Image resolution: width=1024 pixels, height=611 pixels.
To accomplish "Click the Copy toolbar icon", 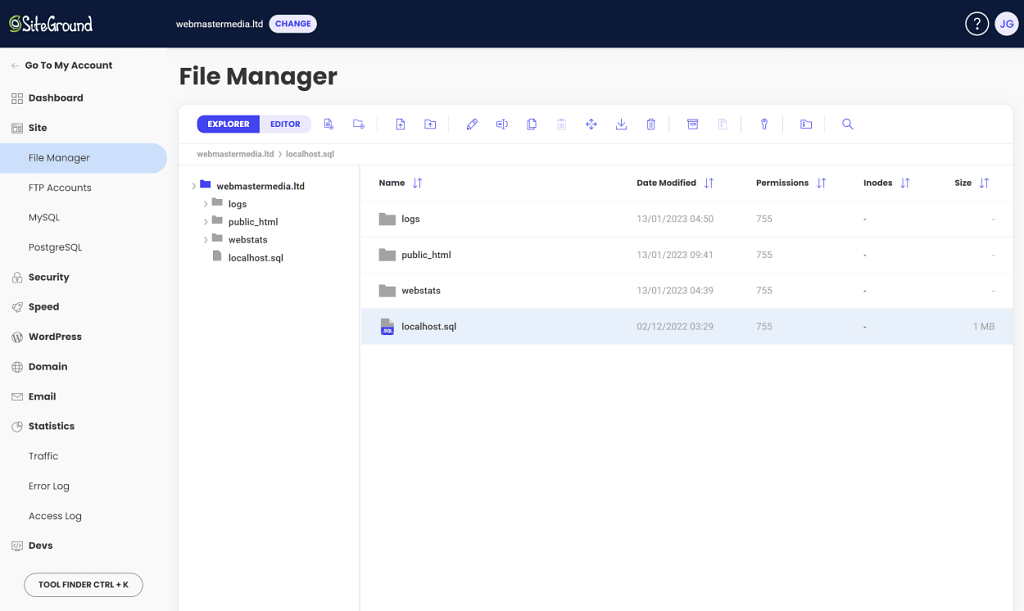I will (532, 124).
